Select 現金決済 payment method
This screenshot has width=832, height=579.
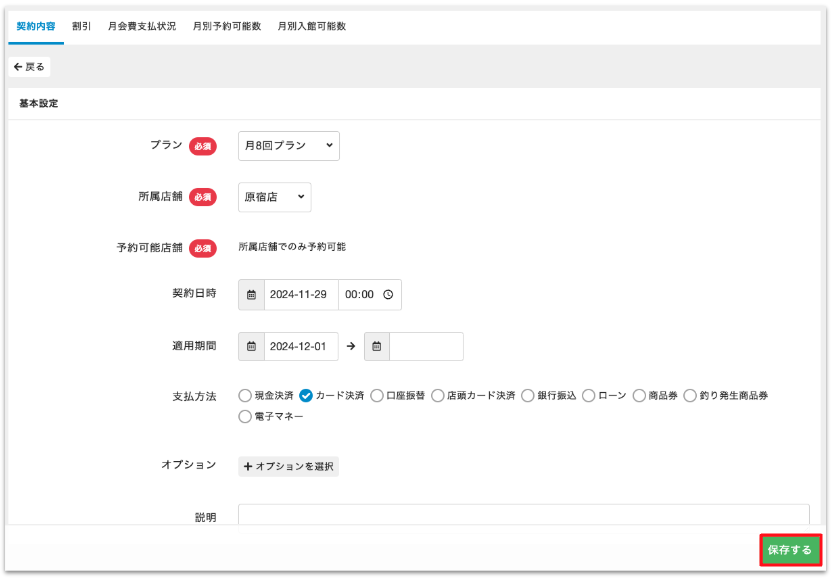[245, 396]
